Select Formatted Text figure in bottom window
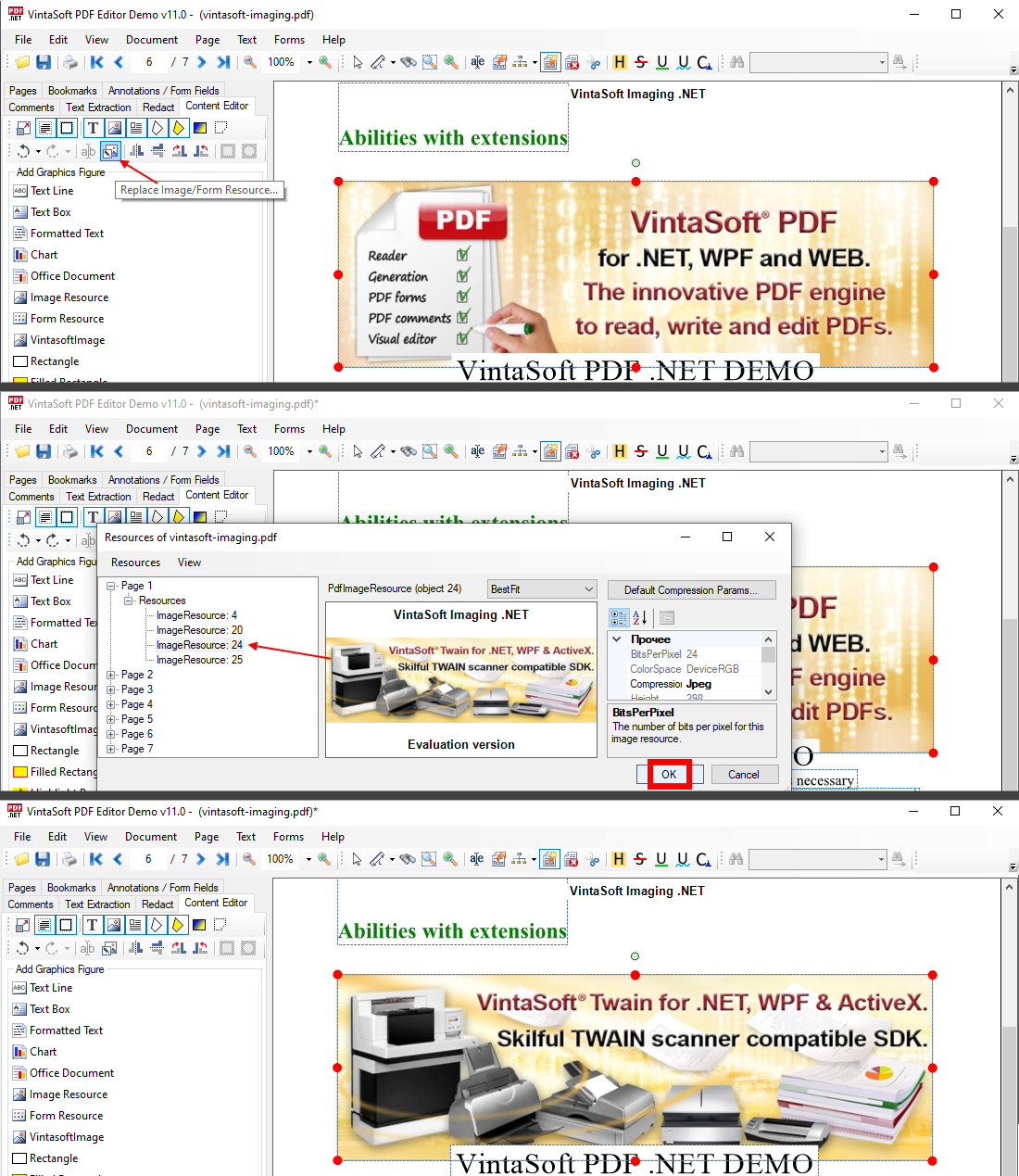This screenshot has height=1176, width=1019. (x=66, y=1031)
